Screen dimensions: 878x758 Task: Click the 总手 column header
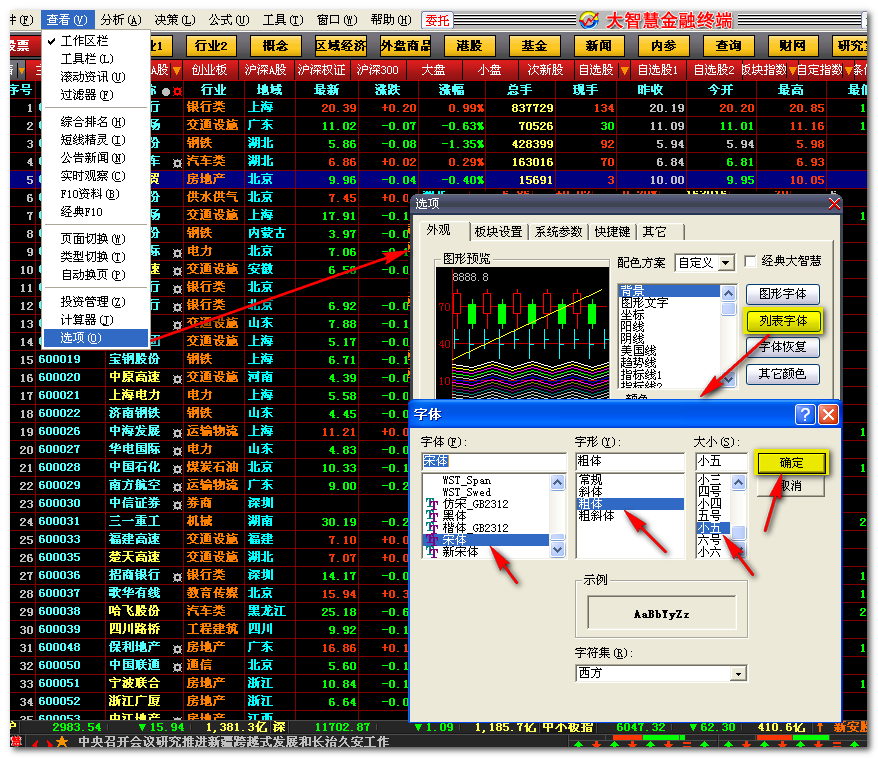[x=520, y=90]
